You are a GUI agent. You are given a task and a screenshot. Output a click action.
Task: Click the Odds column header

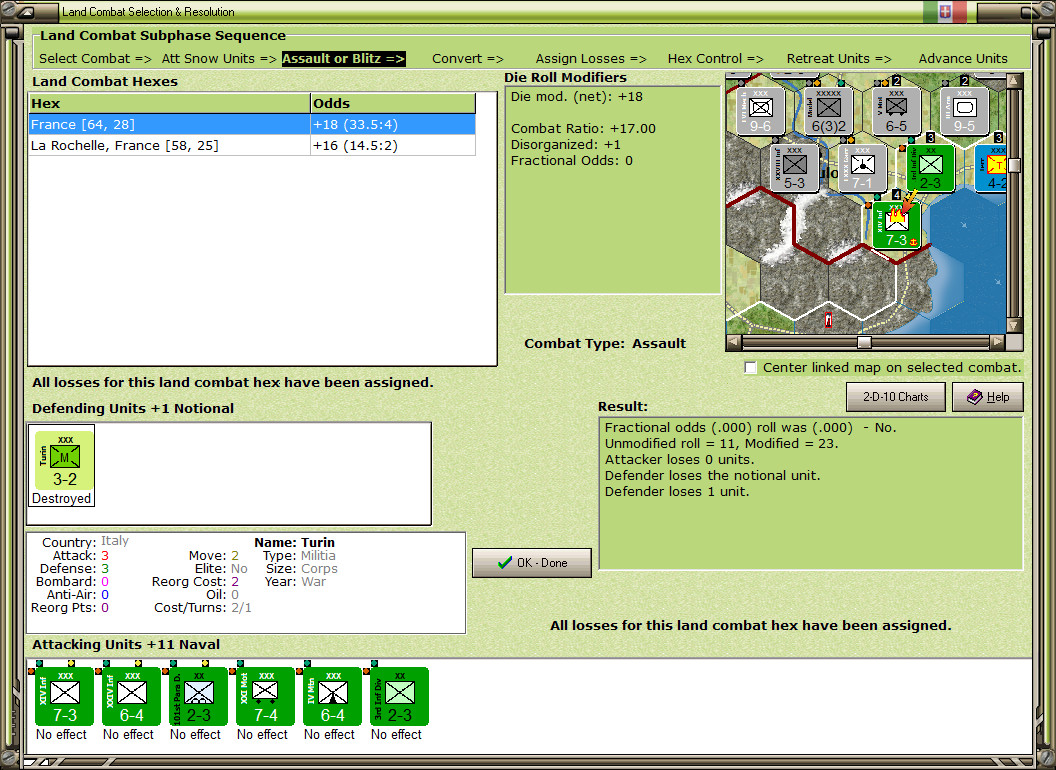pyautogui.click(x=393, y=103)
